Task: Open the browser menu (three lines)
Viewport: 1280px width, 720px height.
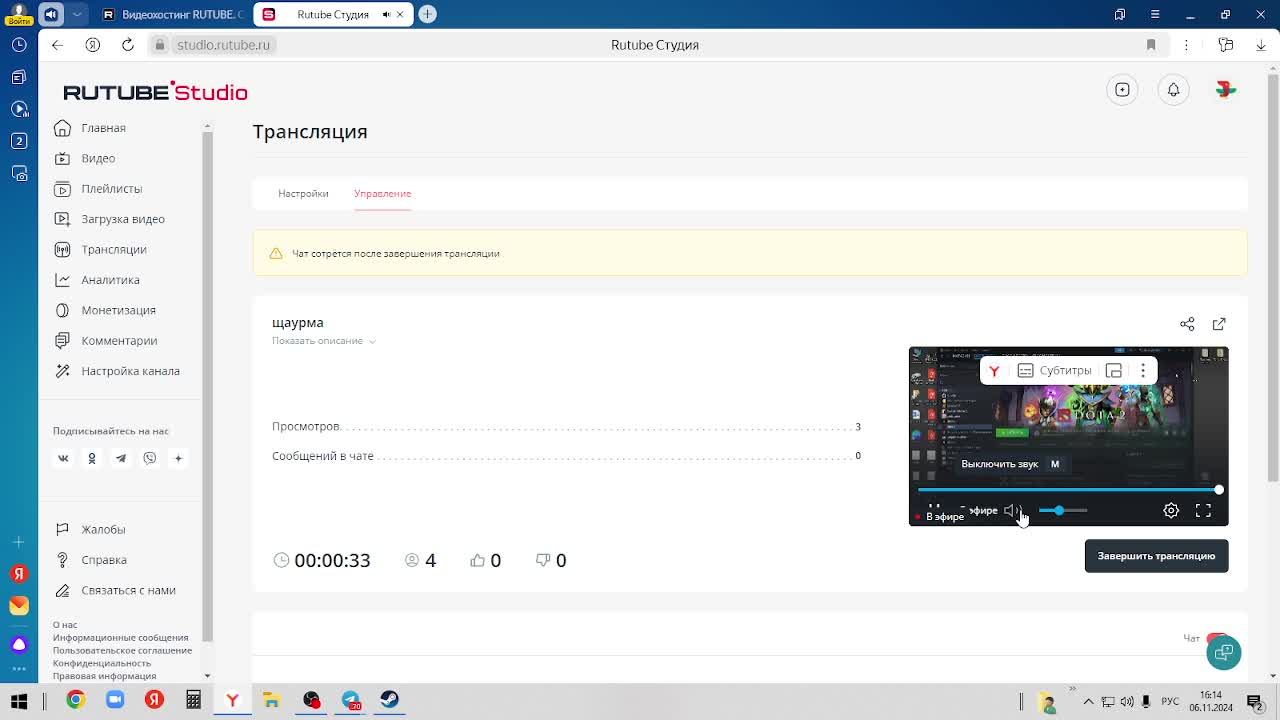Action: coord(1155,14)
